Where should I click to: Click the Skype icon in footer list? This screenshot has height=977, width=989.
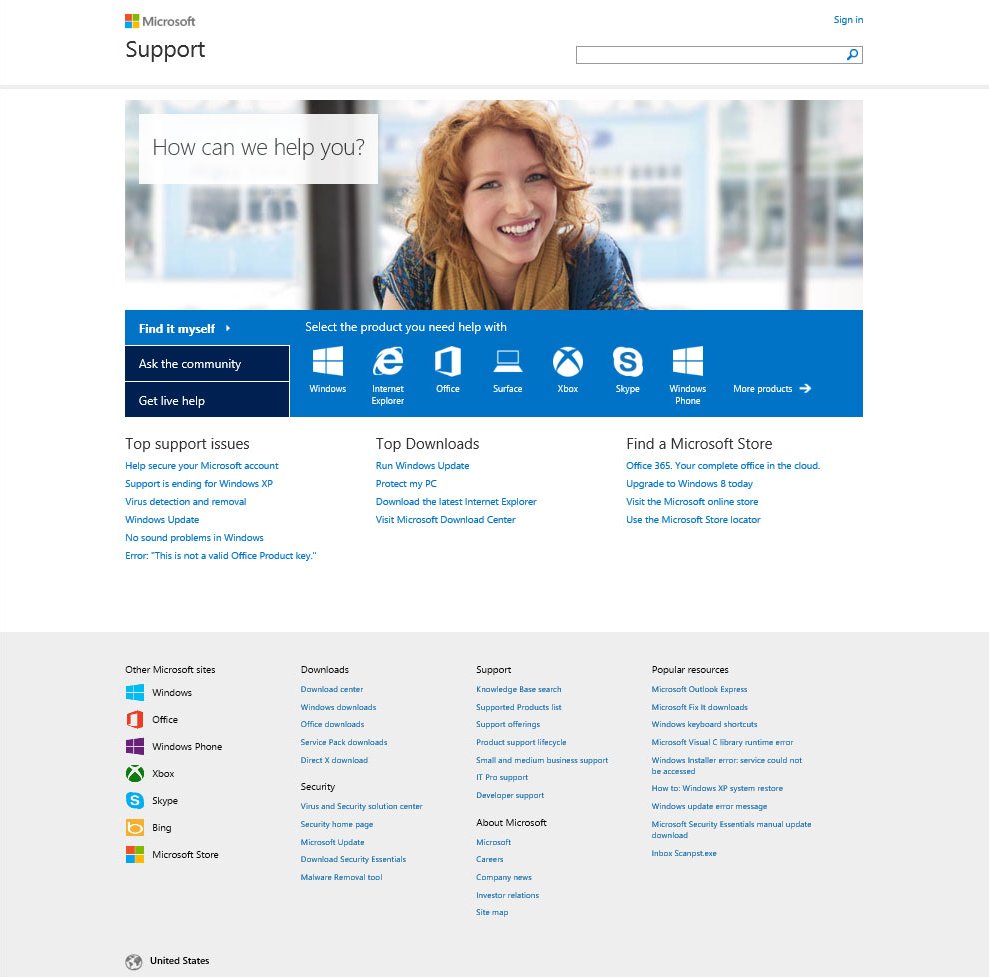point(135,800)
